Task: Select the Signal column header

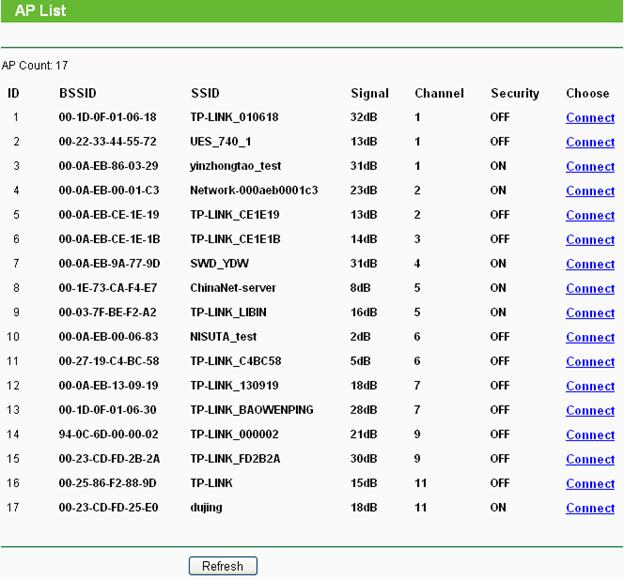Action: pyautogui.click(x=370, y=94)
